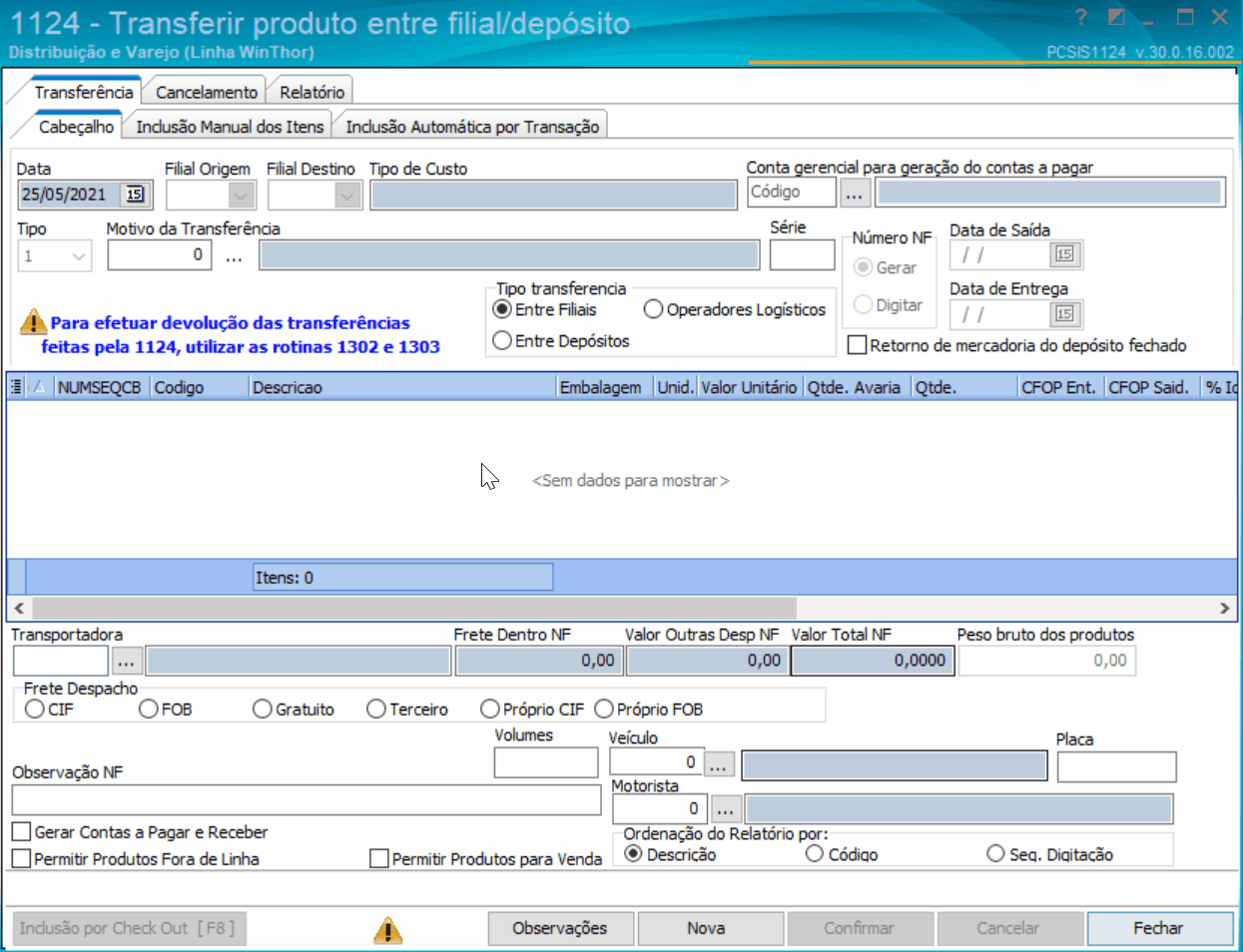This screenshot has width=1243, height=952.
Task: Click the grid column chooser icon
Action: [x=16, y=387]
